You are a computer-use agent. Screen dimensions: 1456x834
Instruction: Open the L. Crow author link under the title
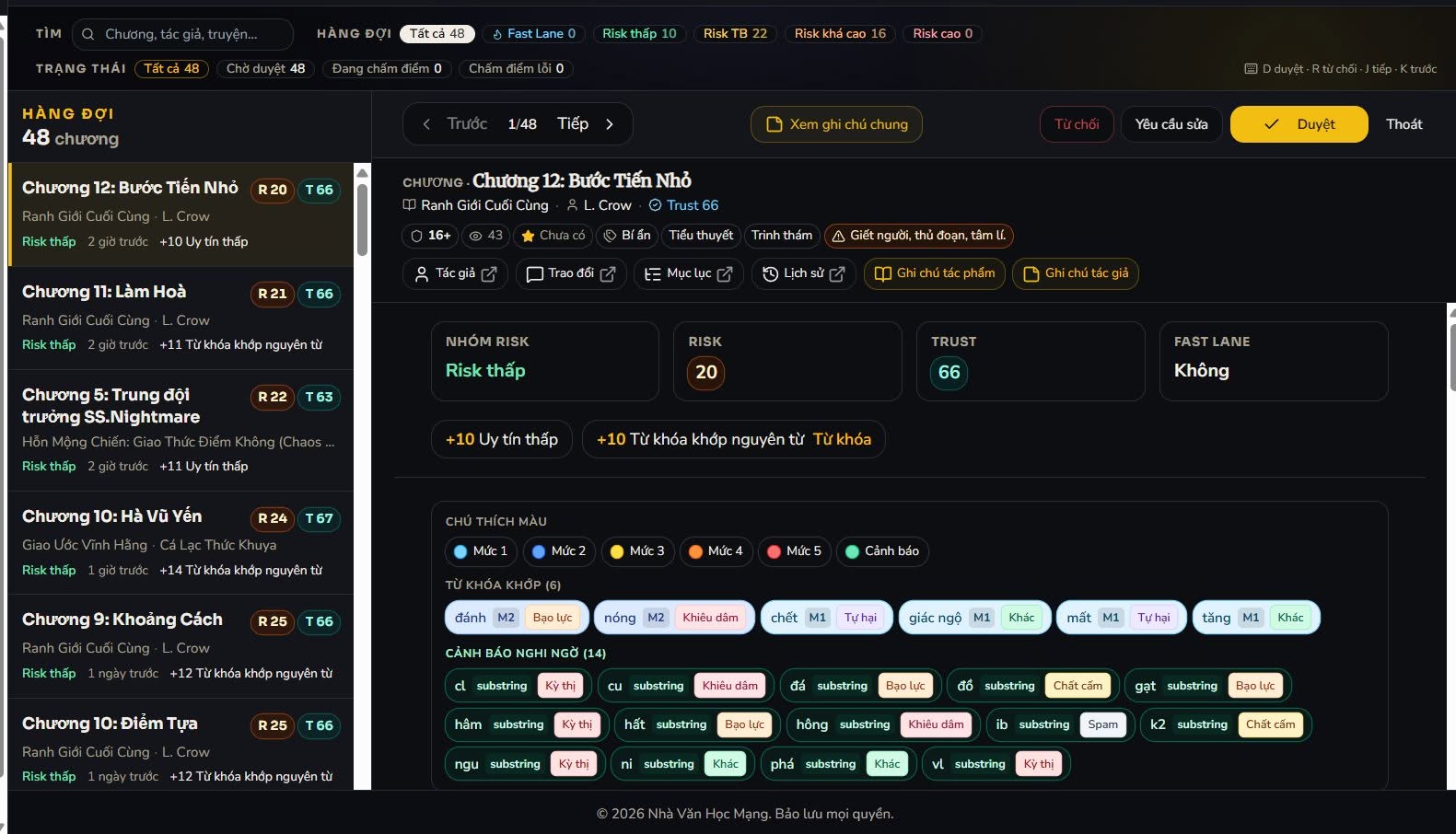(x=608, y=205)
